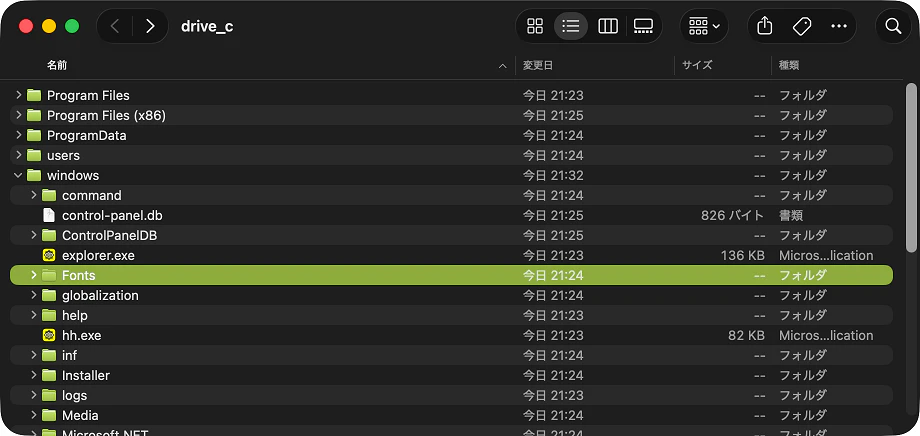Image resolution: width=920 pixels, height=436 pixels.
Task: Click the vertical scrollbar thumb
Action: (911, 168)
